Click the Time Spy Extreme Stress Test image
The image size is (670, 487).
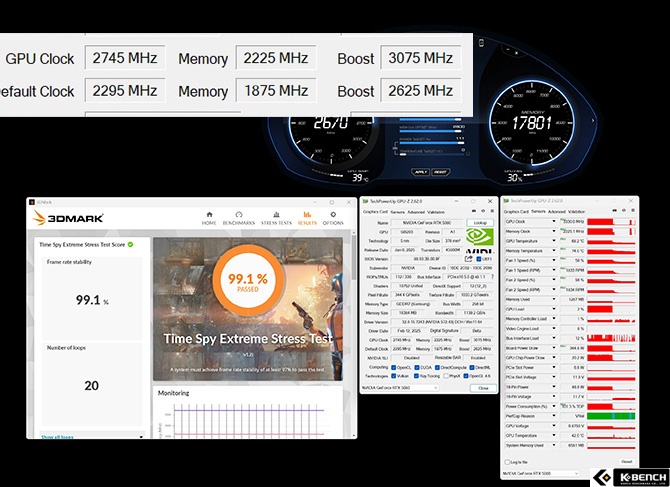point(248,309)
